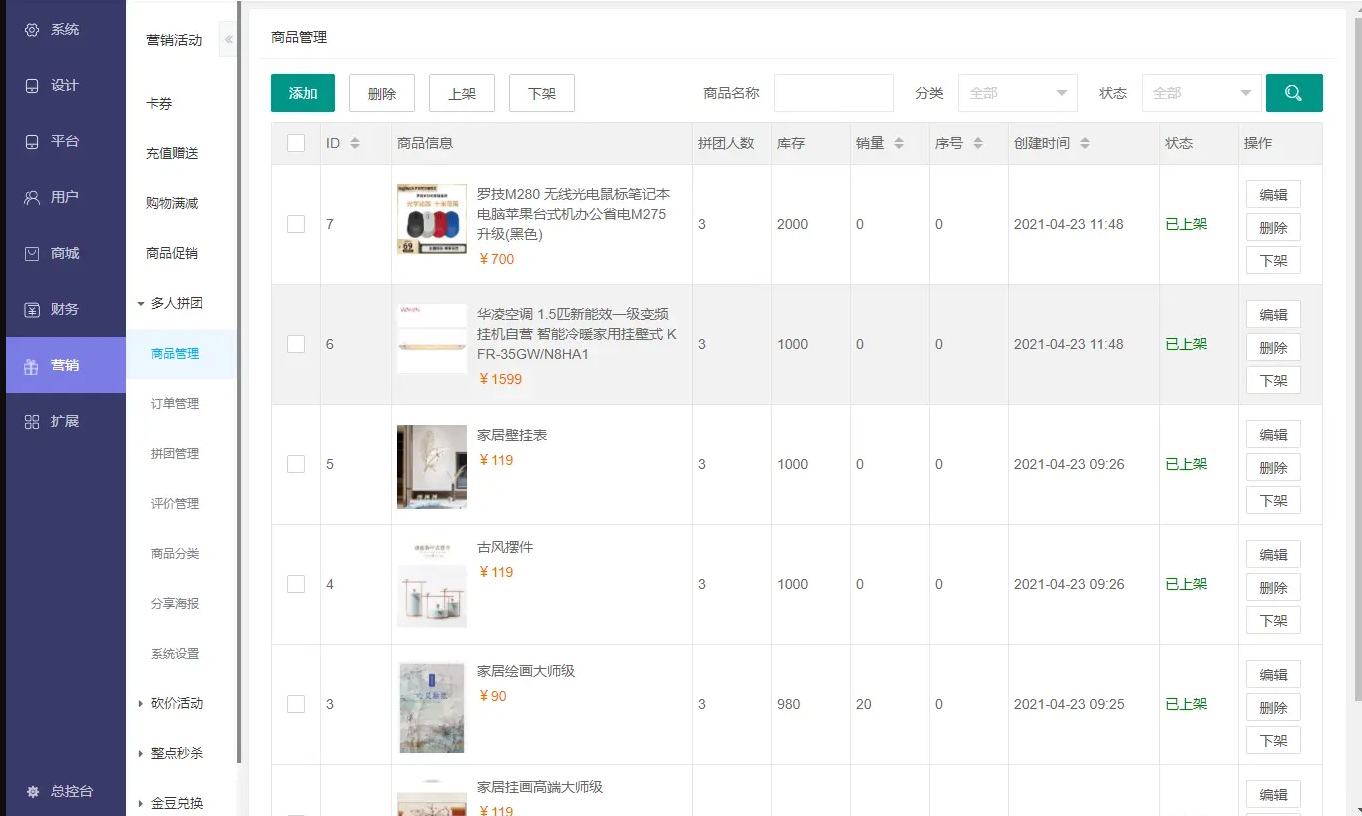Image resolution: width=1362 pixels, height=816 pixels.
Task: Click 下架 for 家居壁挂表 row
Action: tap(1273, 500)
